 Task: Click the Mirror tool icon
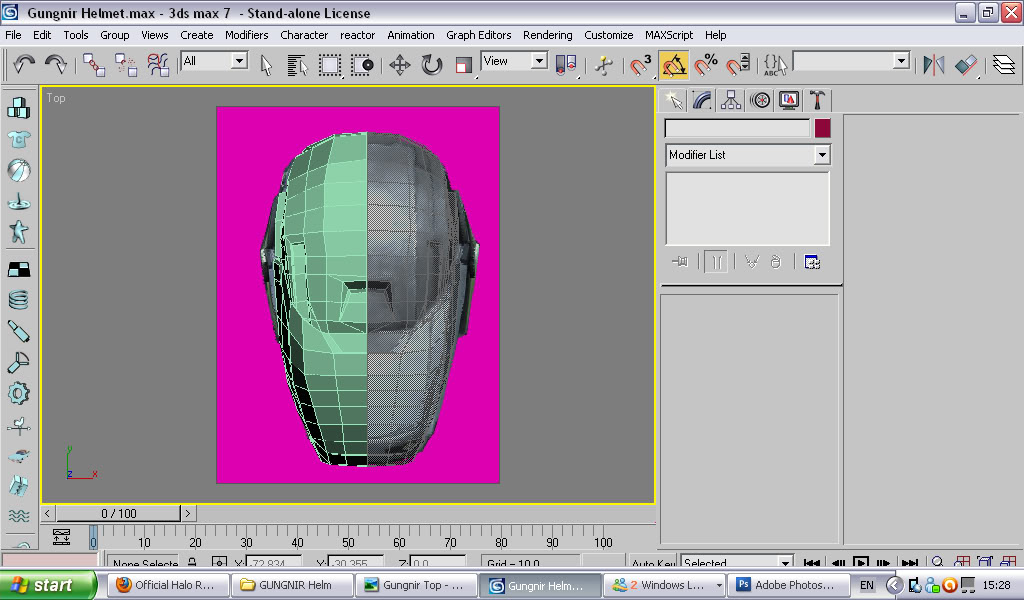tap(933, 65)
